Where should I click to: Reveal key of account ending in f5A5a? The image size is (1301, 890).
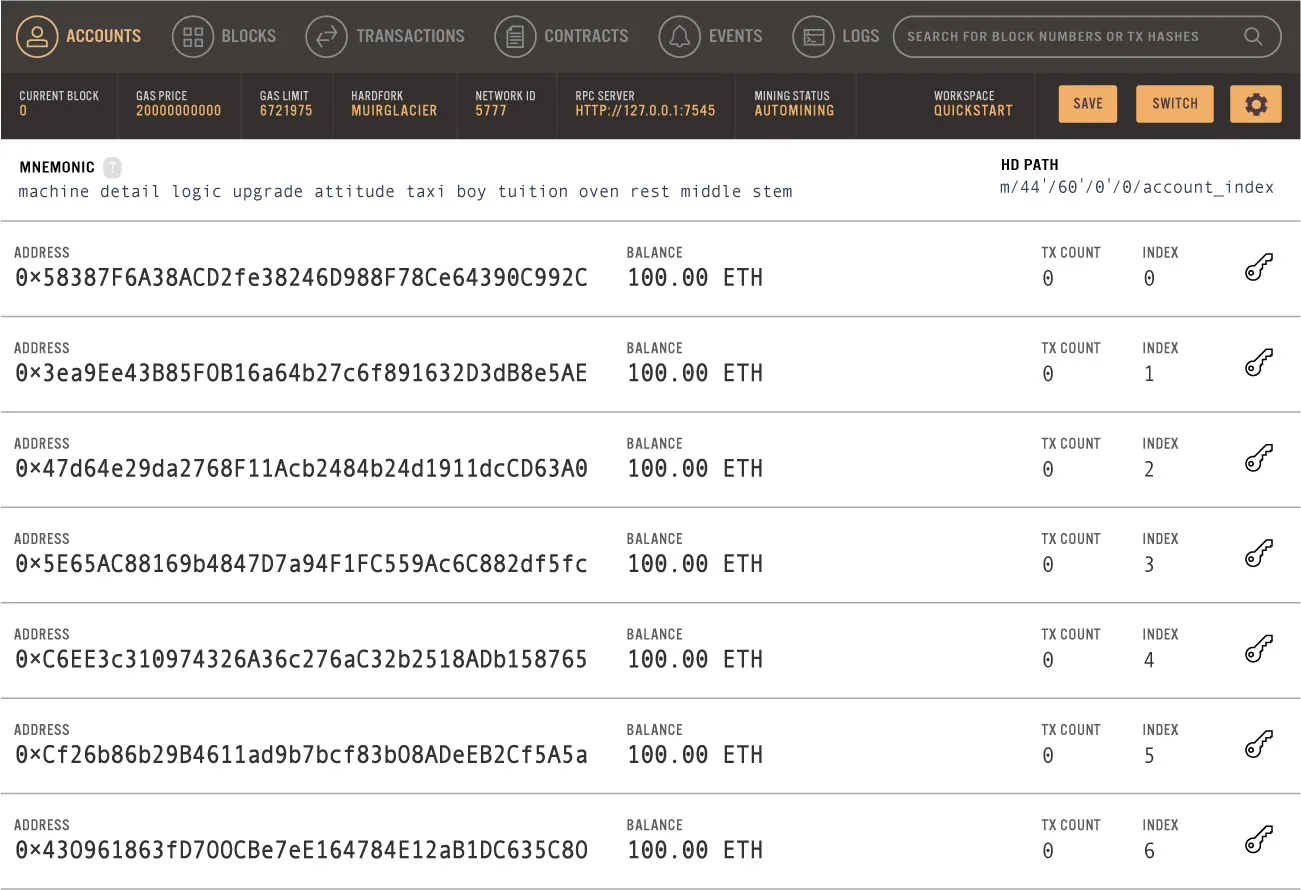coord(1257,744)
